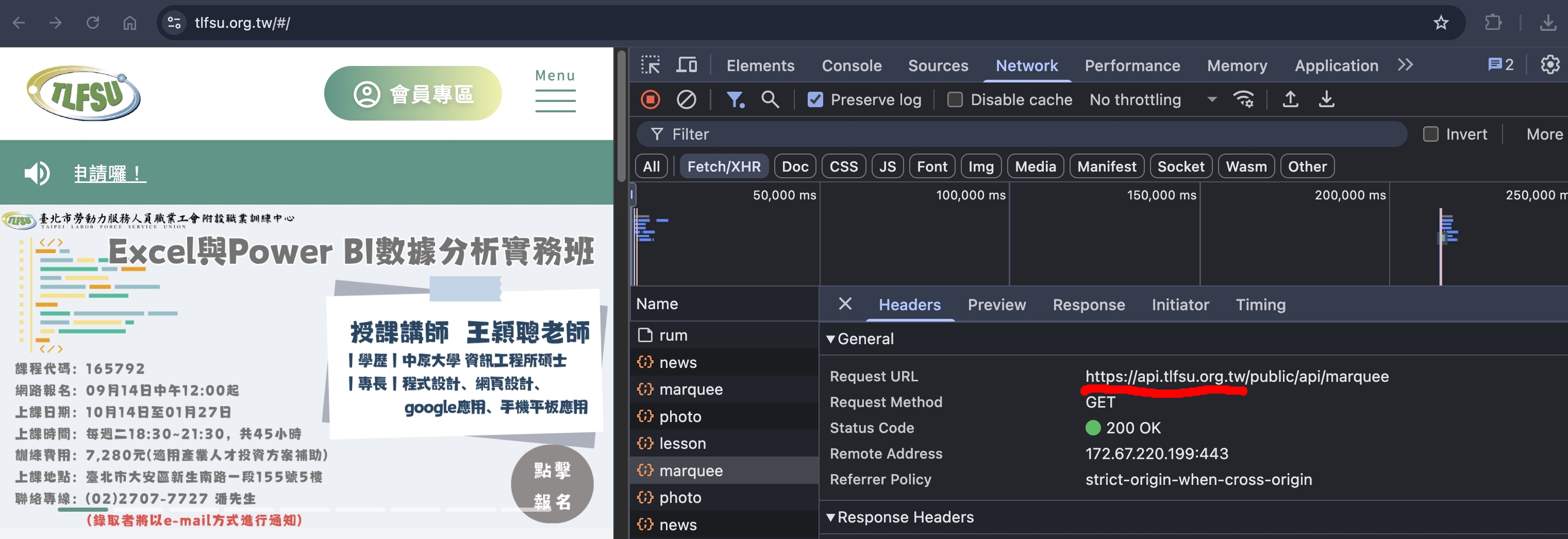Image resolution: width=1568 pixels, height=539 pixels.
Task: Switch to the Console panel
Action: coord(852,65)
